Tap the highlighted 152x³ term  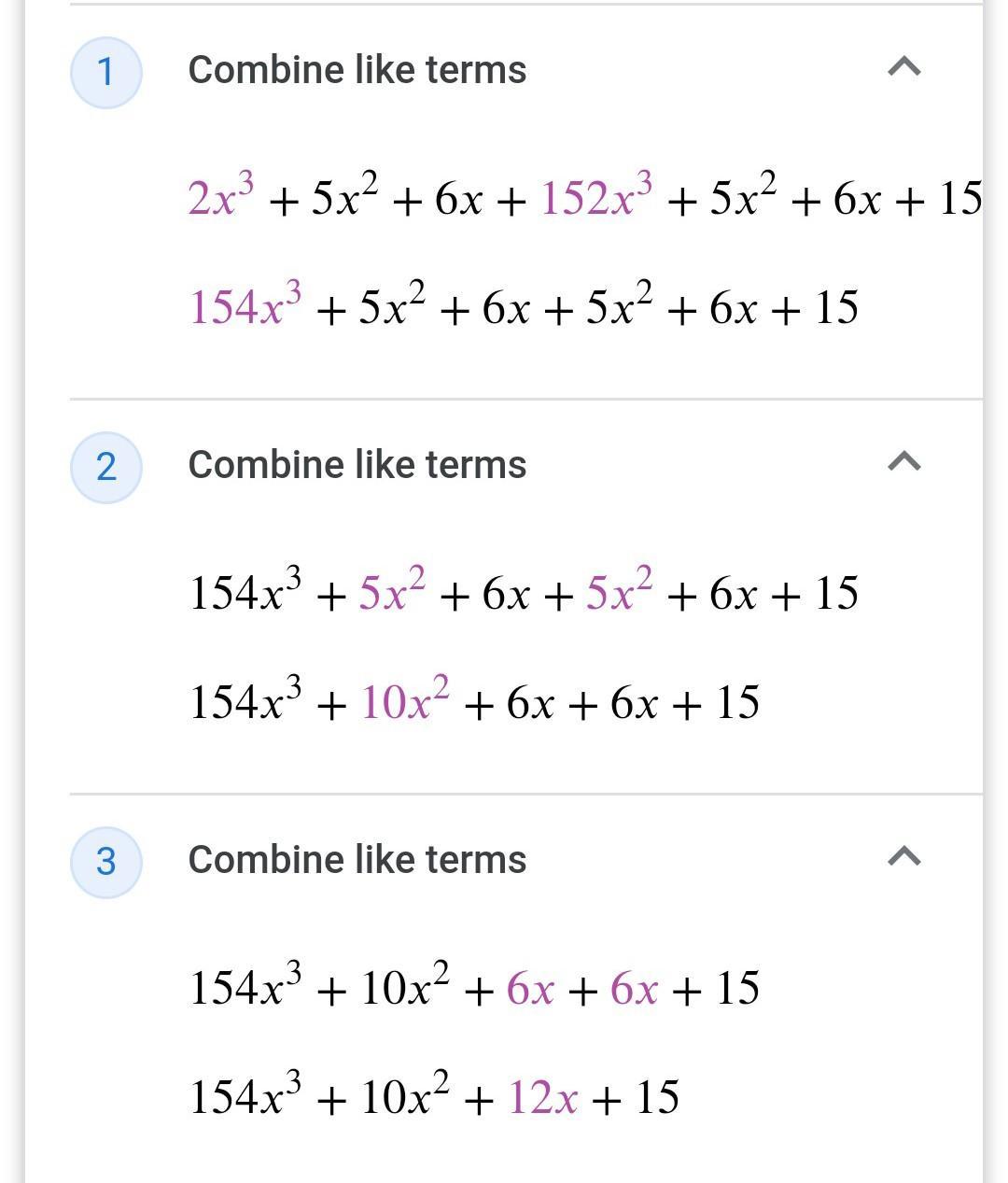coord(597,195)
